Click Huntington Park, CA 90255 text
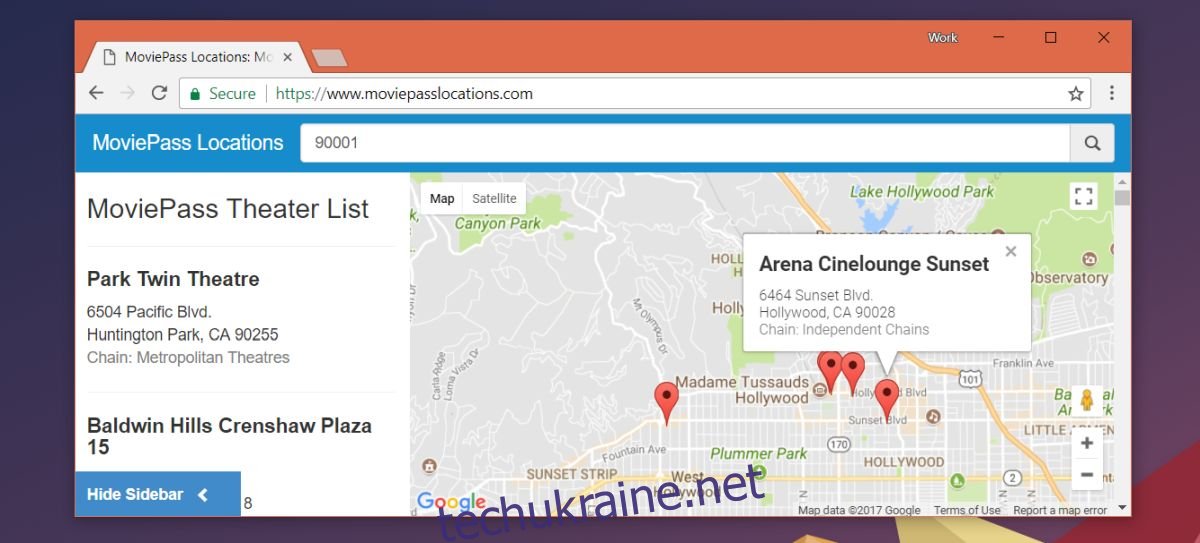This screenshot has width=1200, height=543. coord(183,334)
